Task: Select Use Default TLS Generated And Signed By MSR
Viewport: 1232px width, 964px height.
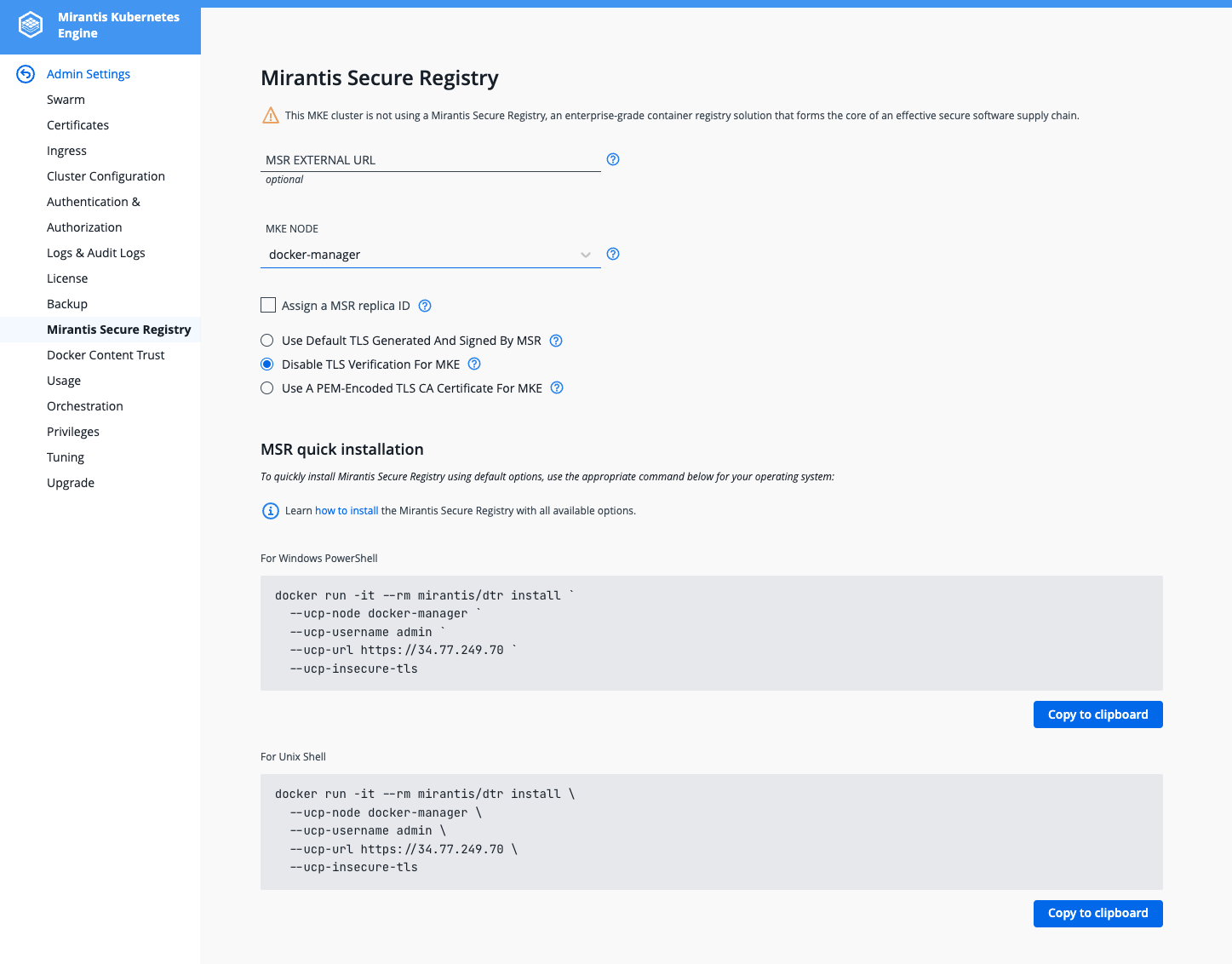Action: (267, 341)
